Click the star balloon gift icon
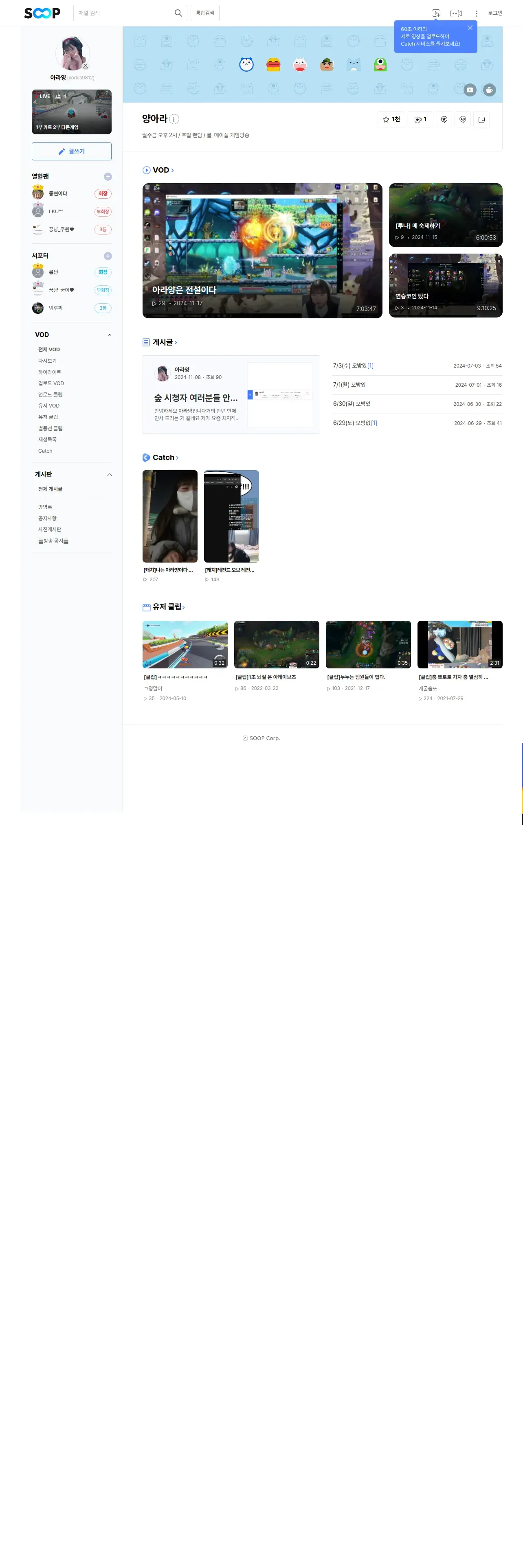Viewport: 523px width, 1568px height. [x=444, y=119]
